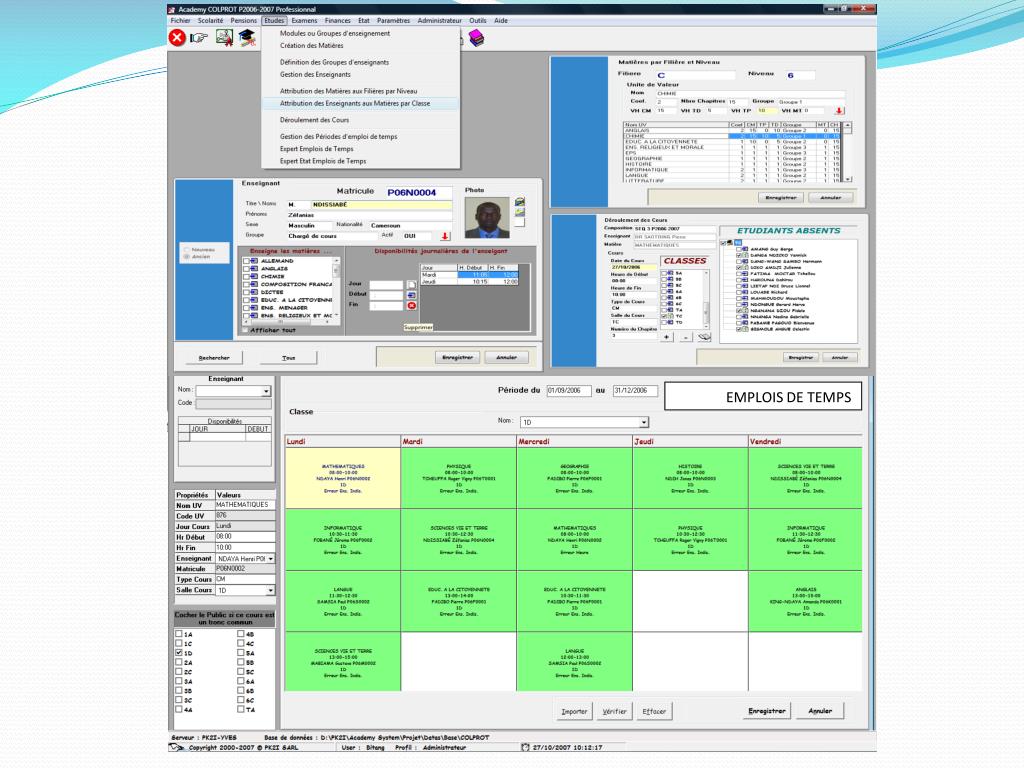
Task: Click the plus button under CLASSES list
Action: (x=666, y=337)
